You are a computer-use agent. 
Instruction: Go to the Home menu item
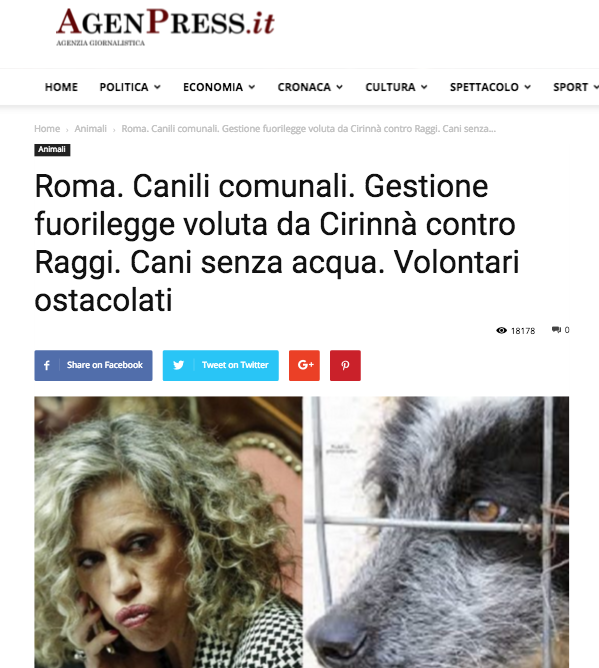tap(61, 87)
